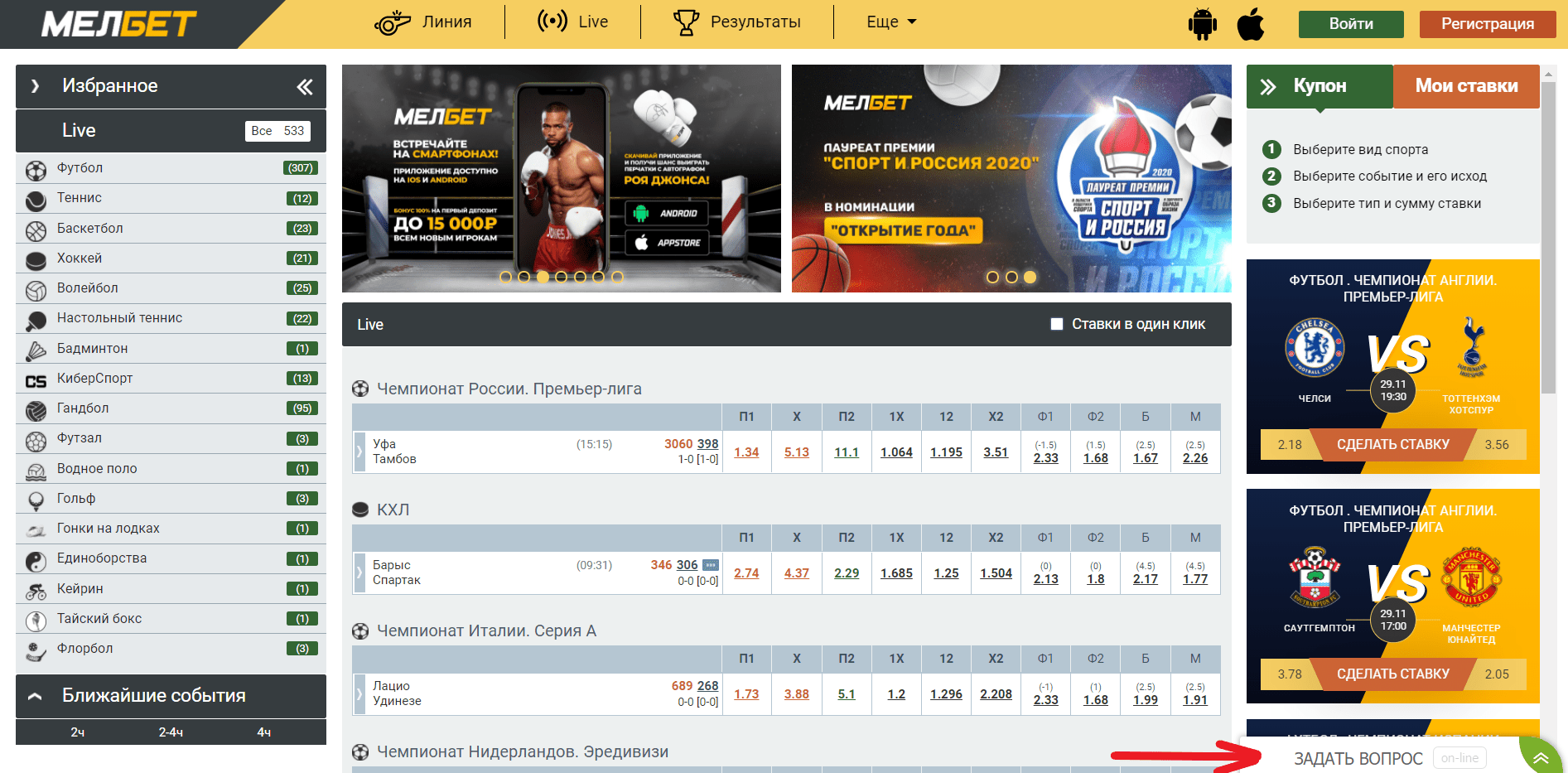Viewport: 1568px width, 773px height.
Task: Click the 'Регистрация' button
Action: 1488,24
